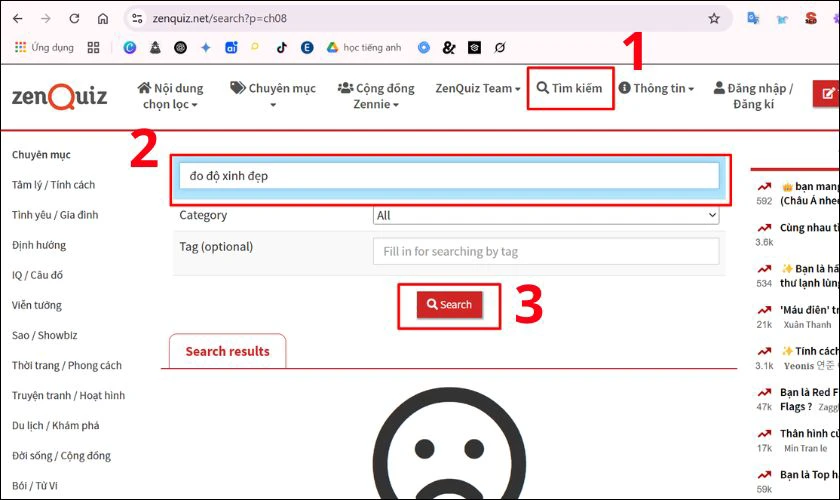The image size is (840, 500).
Task: Open category 'Định hướng'
Action: coord(39,245)
